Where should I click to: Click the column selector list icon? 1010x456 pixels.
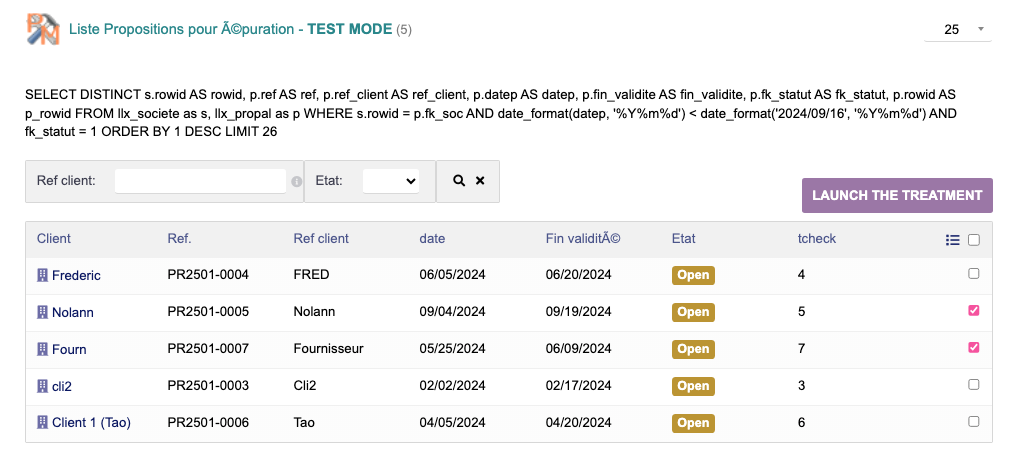coord(952,240)
